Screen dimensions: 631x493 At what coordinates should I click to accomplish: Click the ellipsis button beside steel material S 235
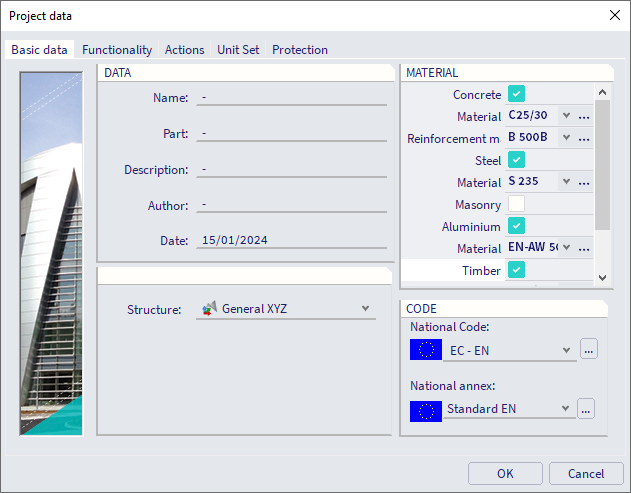coord(584,182)
